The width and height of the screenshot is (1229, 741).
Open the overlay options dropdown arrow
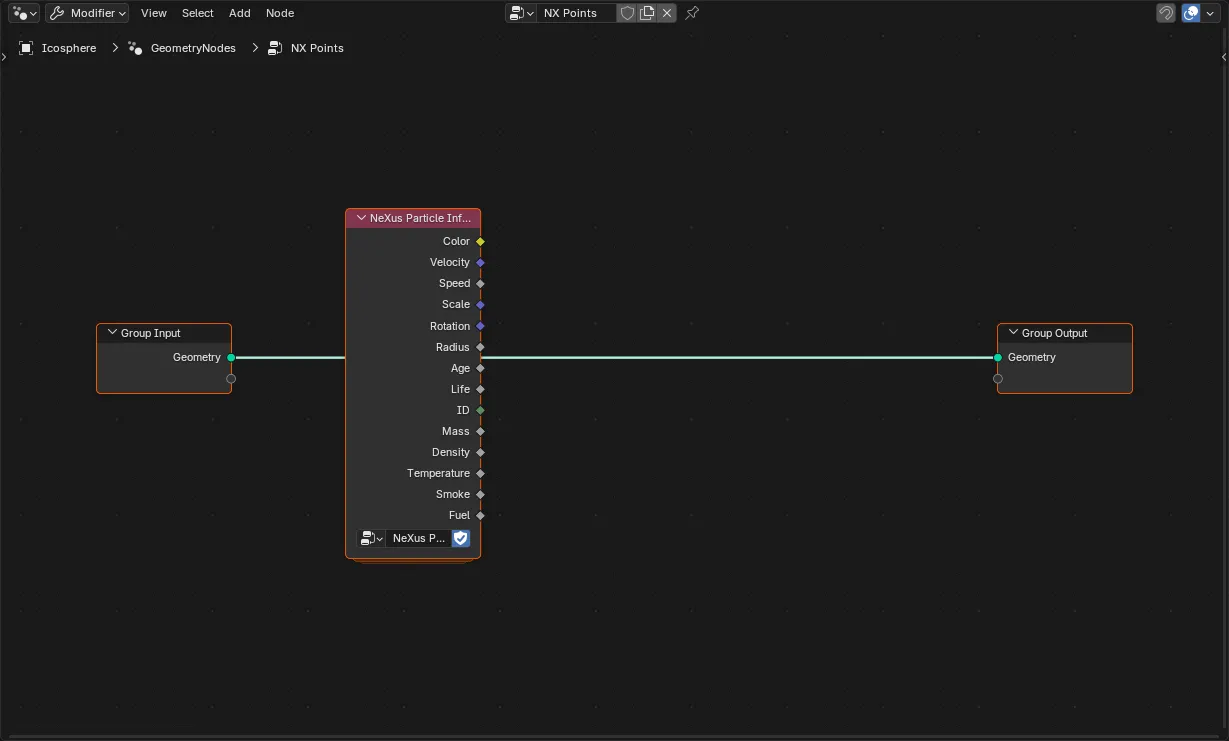click(x=1211, y=13)
